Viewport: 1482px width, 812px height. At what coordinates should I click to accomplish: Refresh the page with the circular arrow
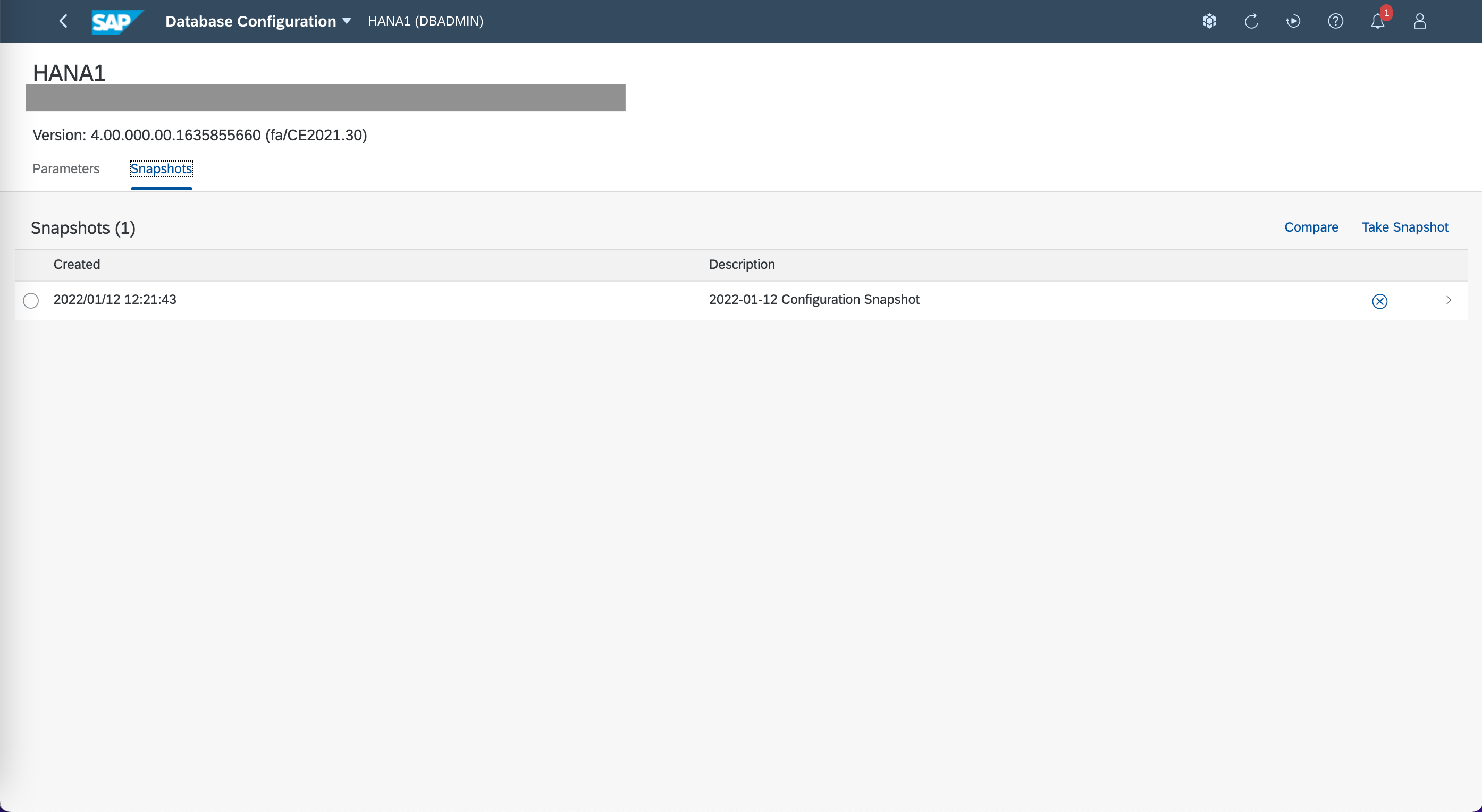point(1251,21)
